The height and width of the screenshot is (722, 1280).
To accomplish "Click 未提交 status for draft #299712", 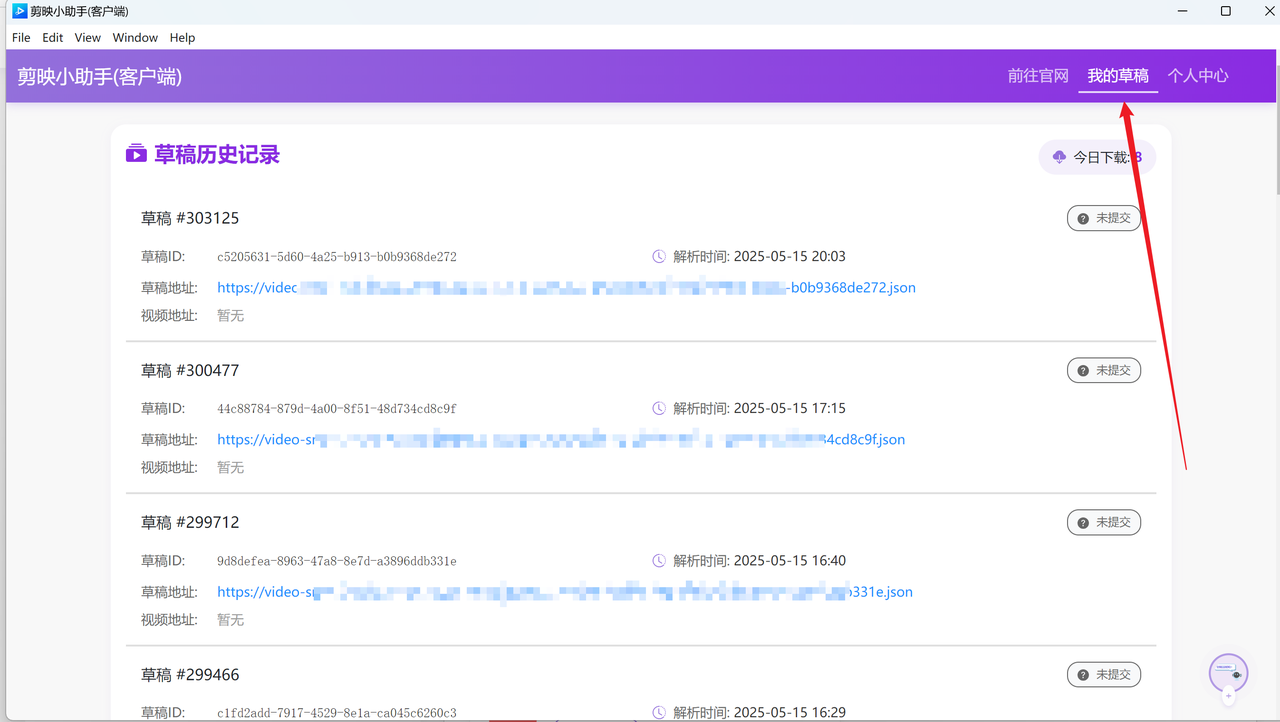I will [1104, 522].
